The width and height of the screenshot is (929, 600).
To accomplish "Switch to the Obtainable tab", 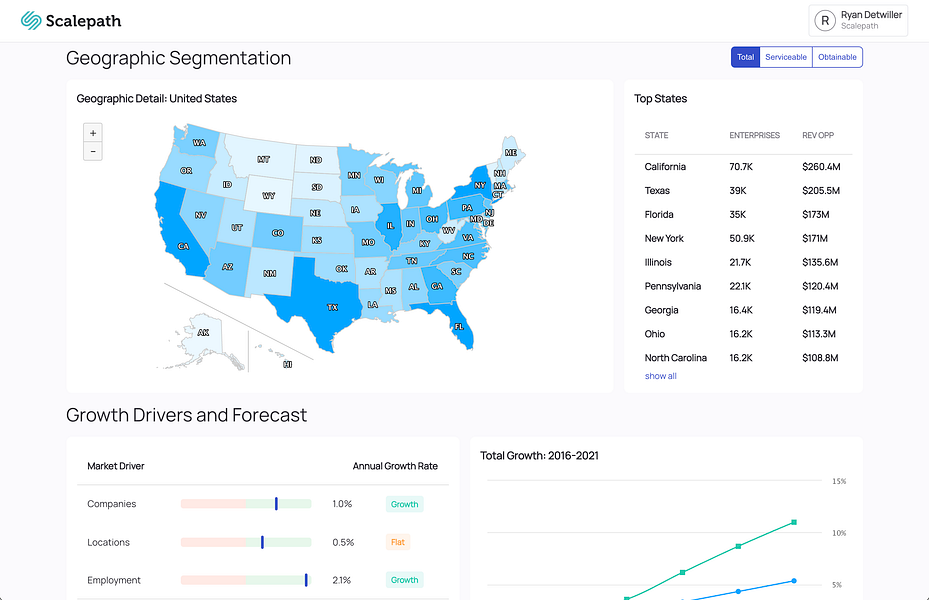I will point(837,57).
